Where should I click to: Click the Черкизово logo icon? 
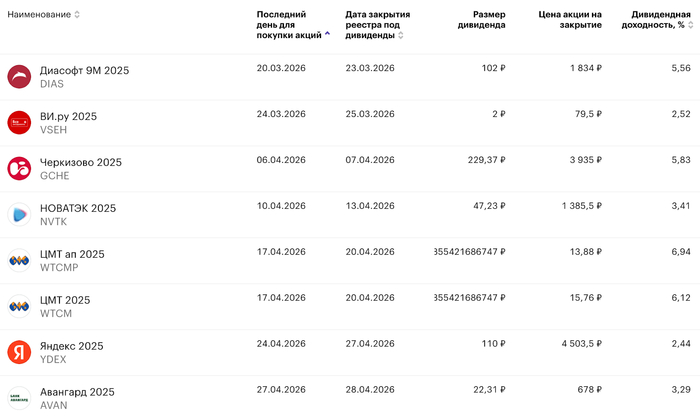point(20,169)
